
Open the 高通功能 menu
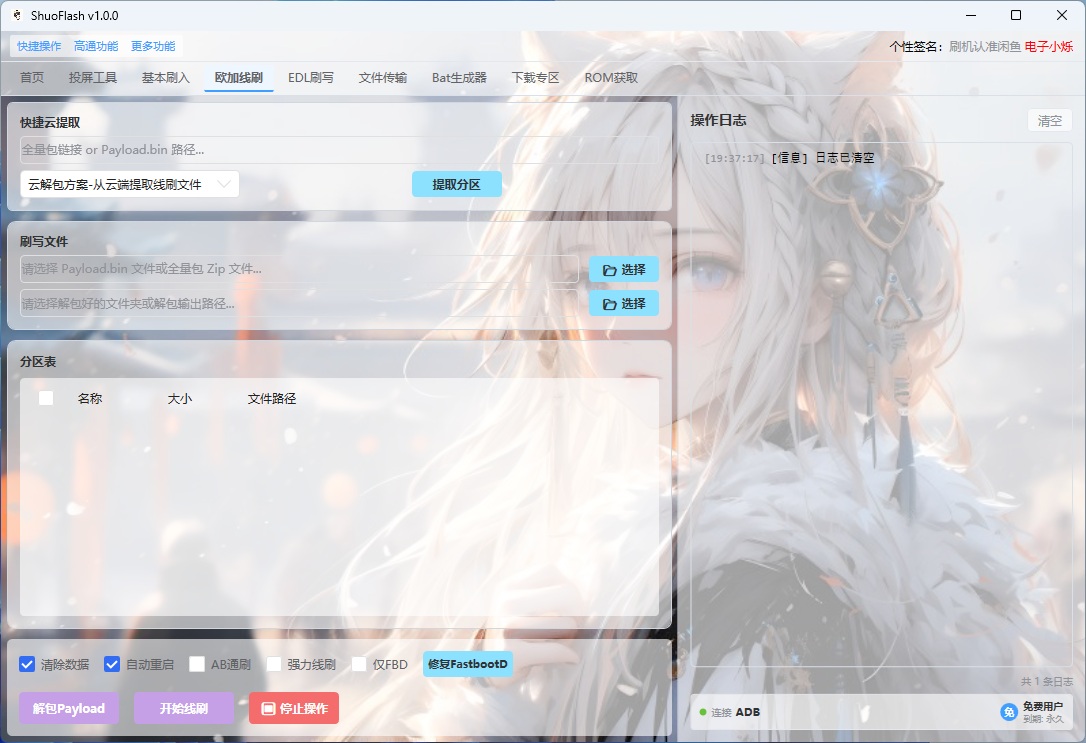96,46
